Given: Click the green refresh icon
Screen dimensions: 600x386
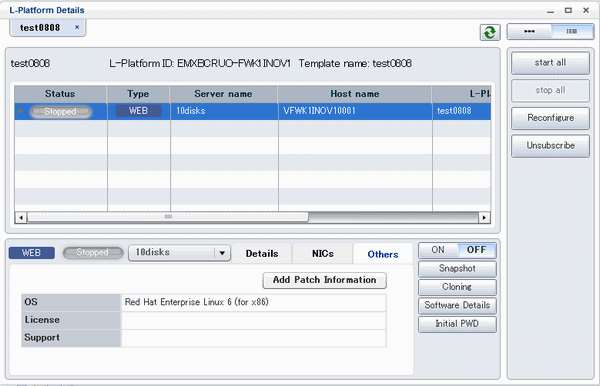Looking at the screenshot, I should [x=490, y=33].
